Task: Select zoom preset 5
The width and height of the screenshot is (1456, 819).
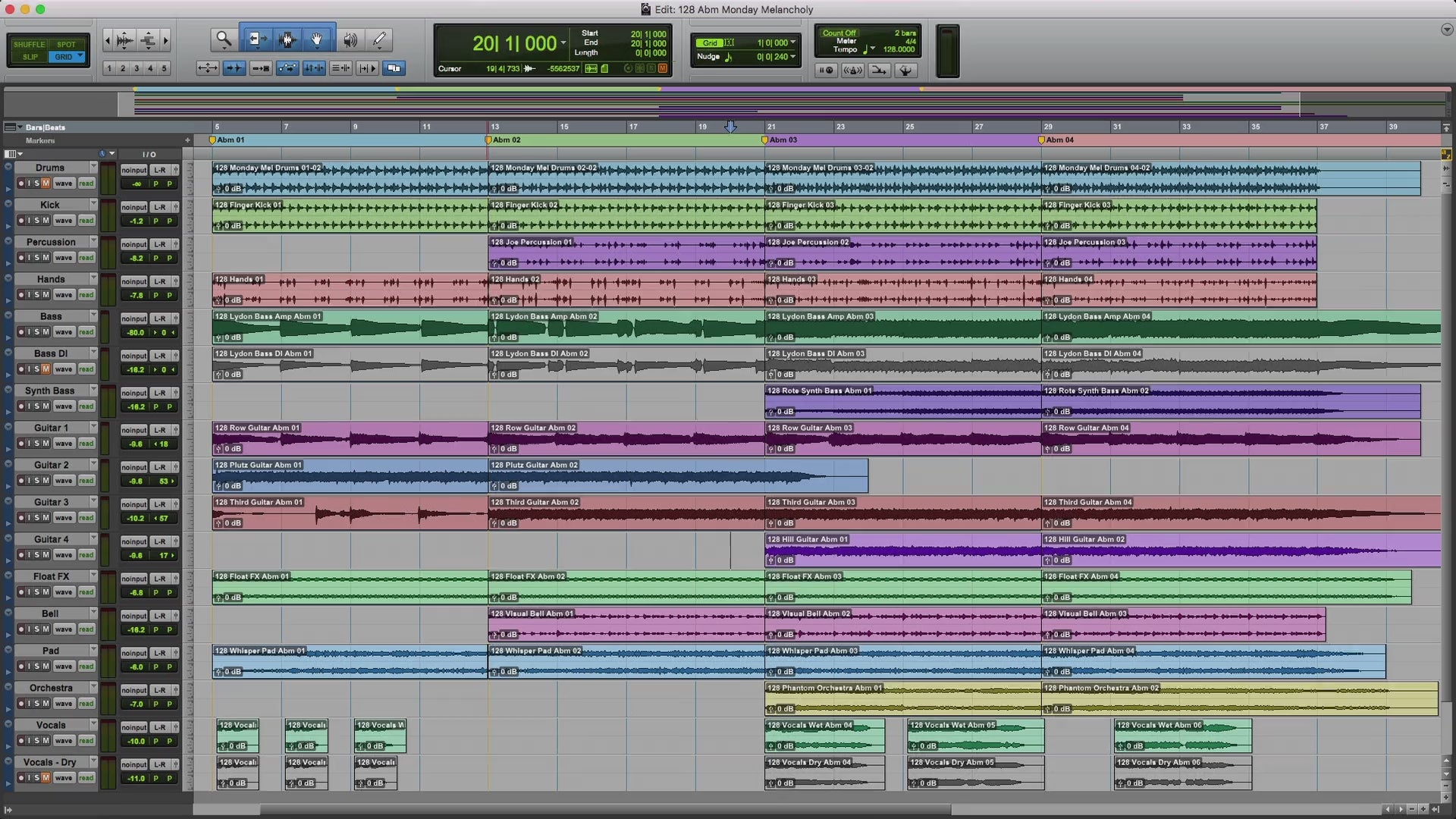Action: (164, 68)
